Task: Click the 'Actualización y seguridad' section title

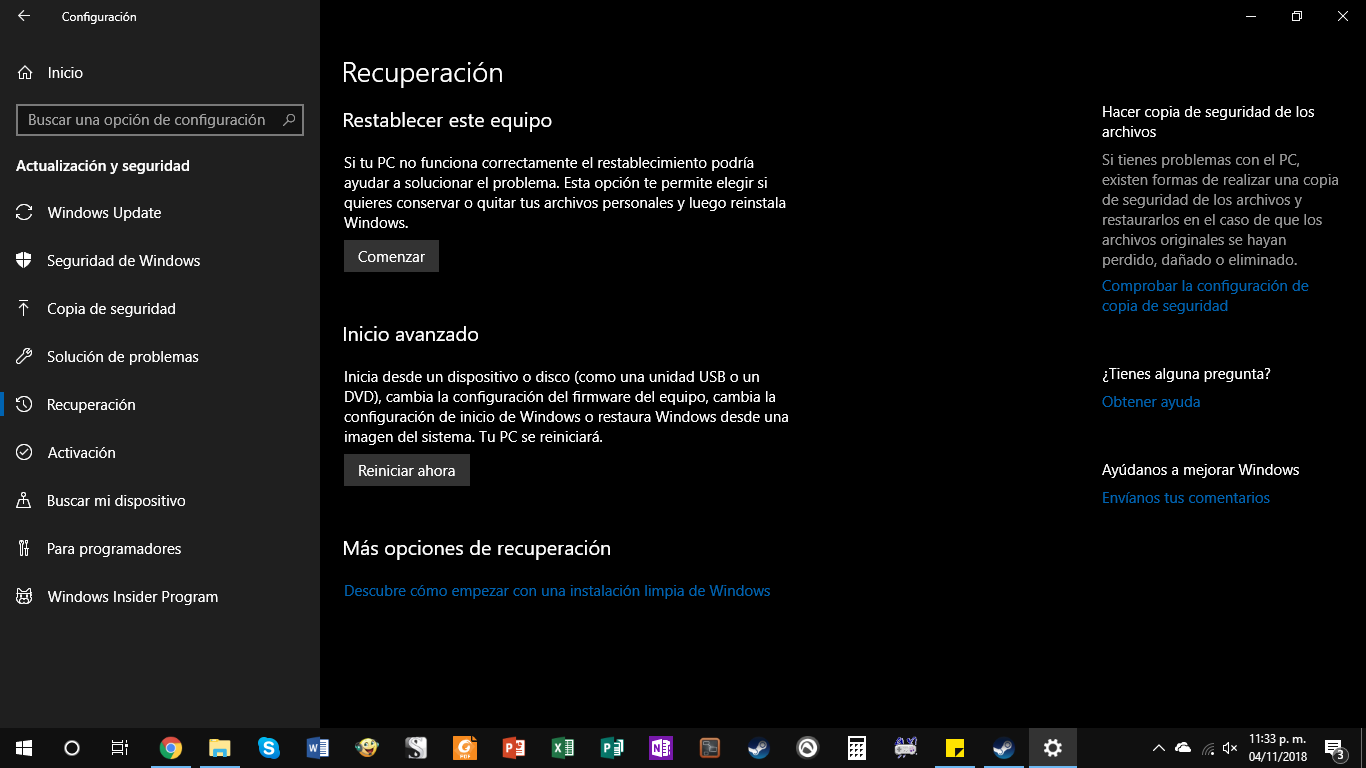Action: click(103, 166)
